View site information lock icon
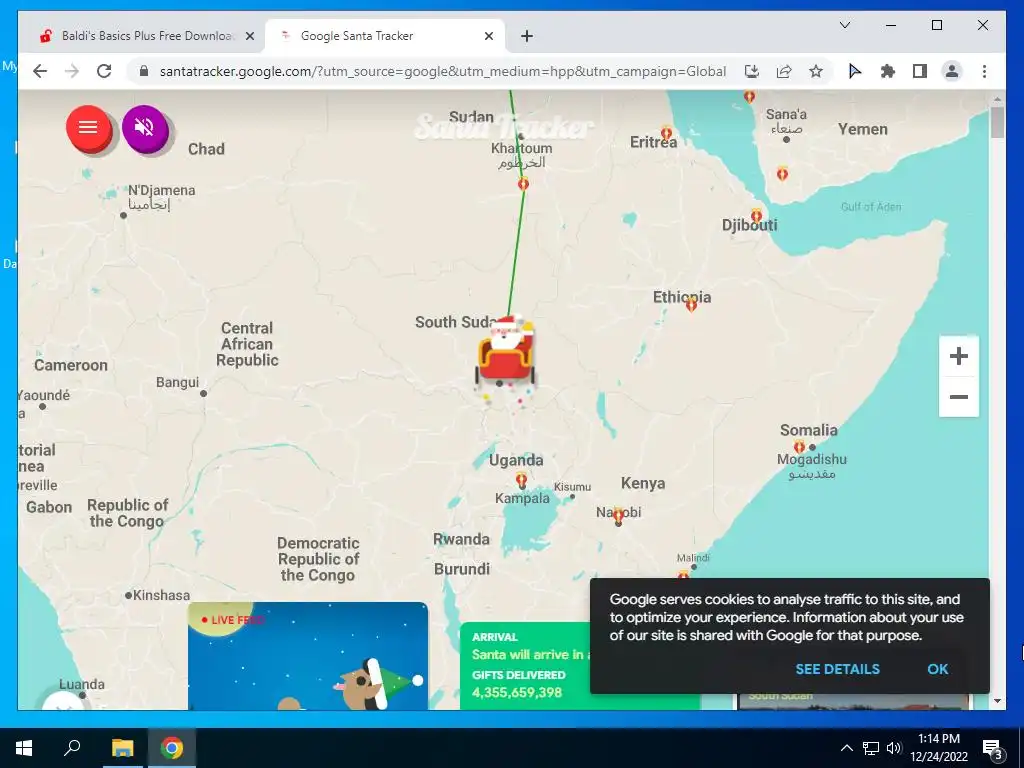This screenshot has width=1024, height=768. (x=144, y=71)
